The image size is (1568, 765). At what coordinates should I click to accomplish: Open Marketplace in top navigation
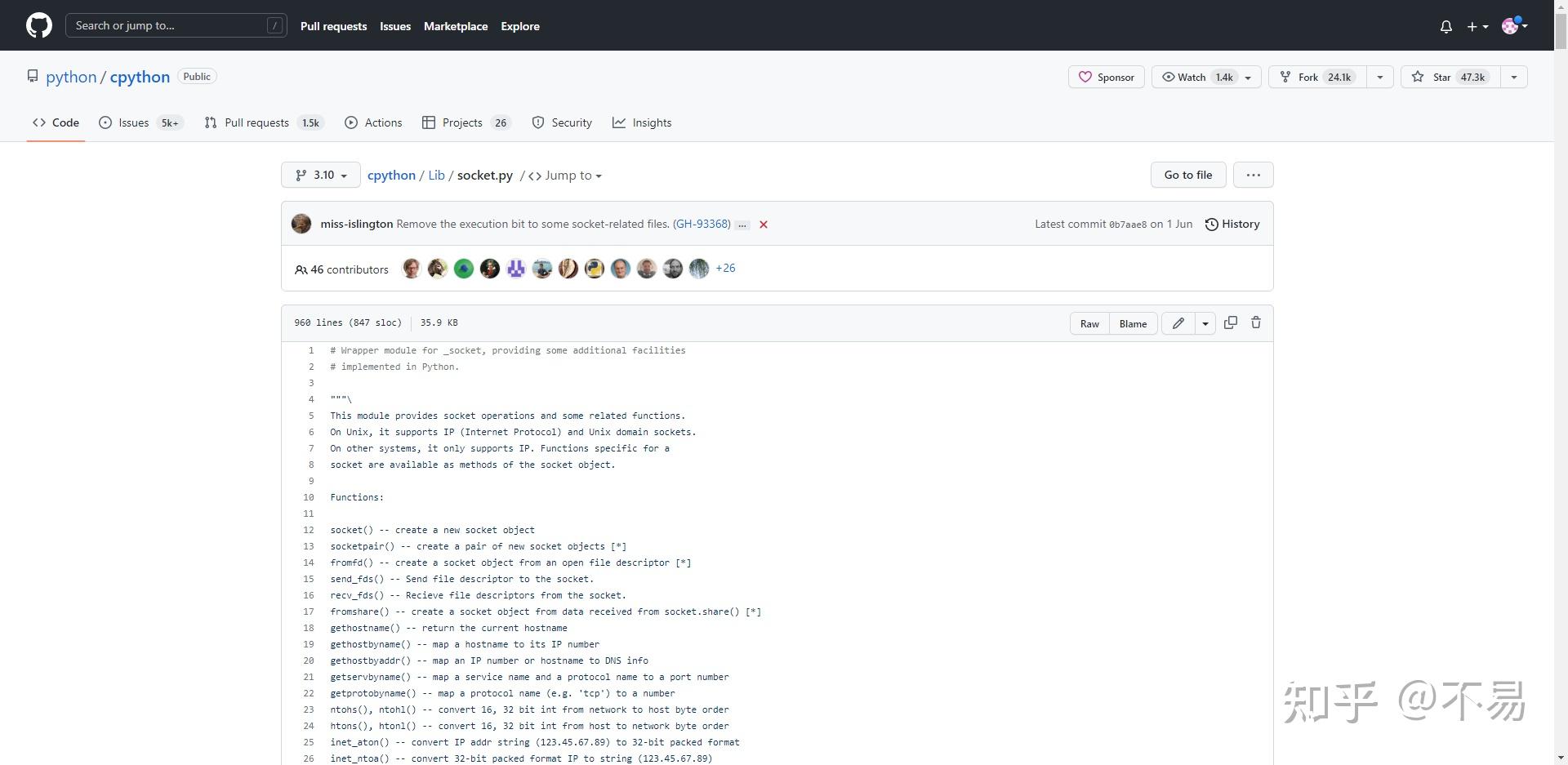point(456,26)
